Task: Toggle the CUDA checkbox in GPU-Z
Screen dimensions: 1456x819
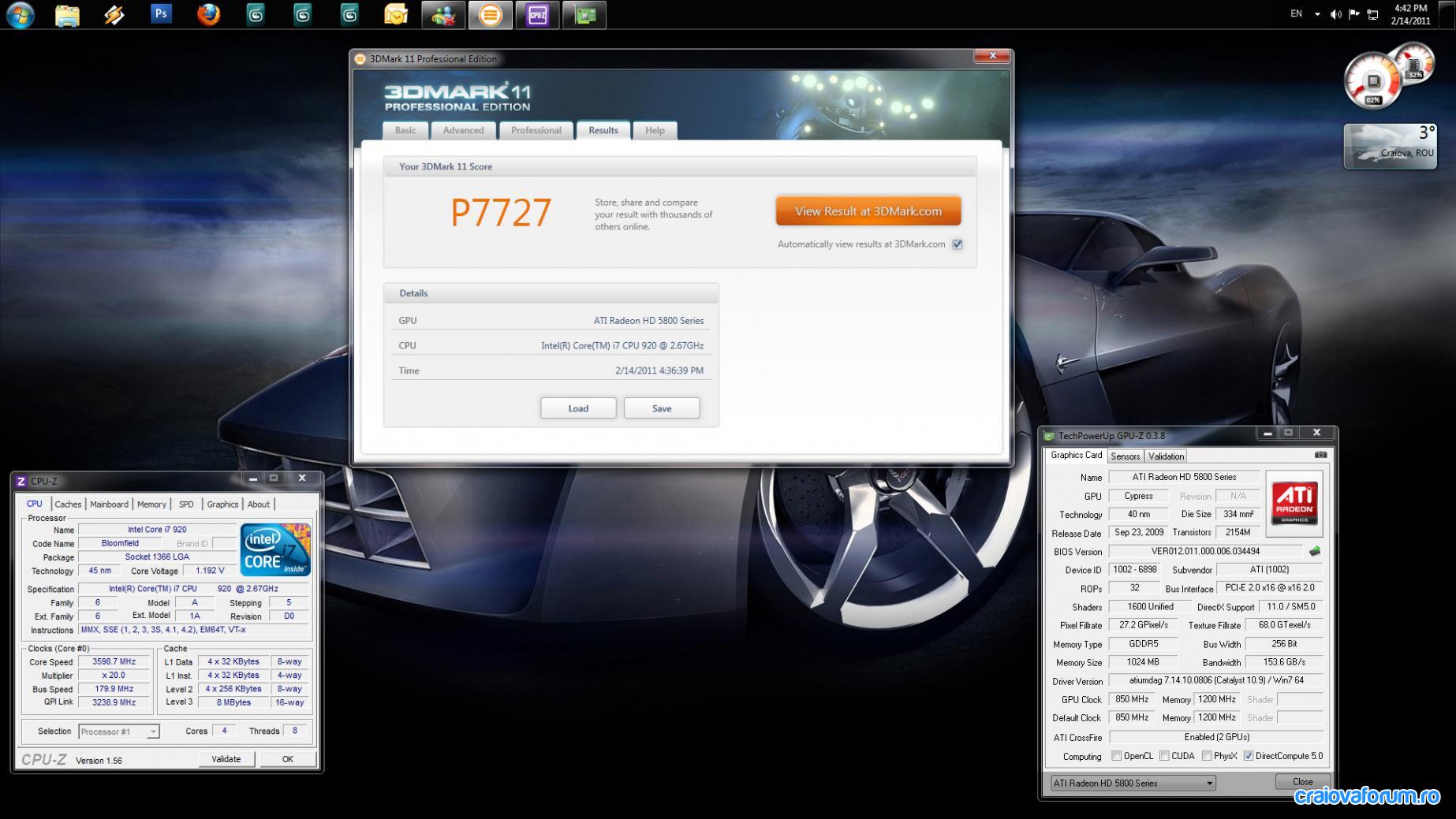Action: tap(1164, 756)
